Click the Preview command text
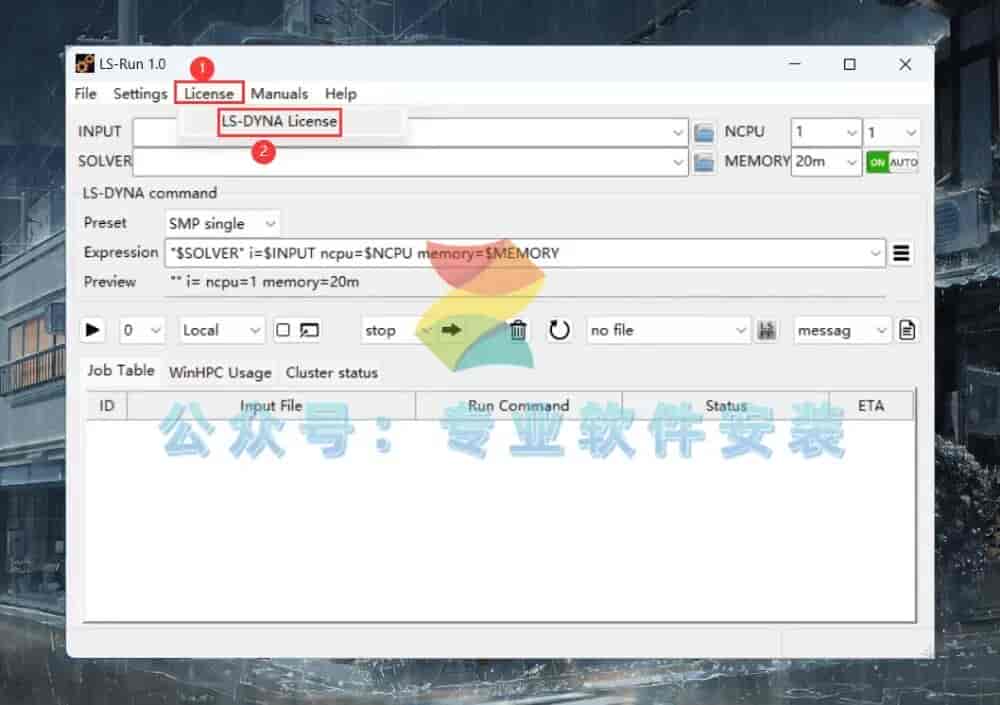 click(x=265, y=282)
